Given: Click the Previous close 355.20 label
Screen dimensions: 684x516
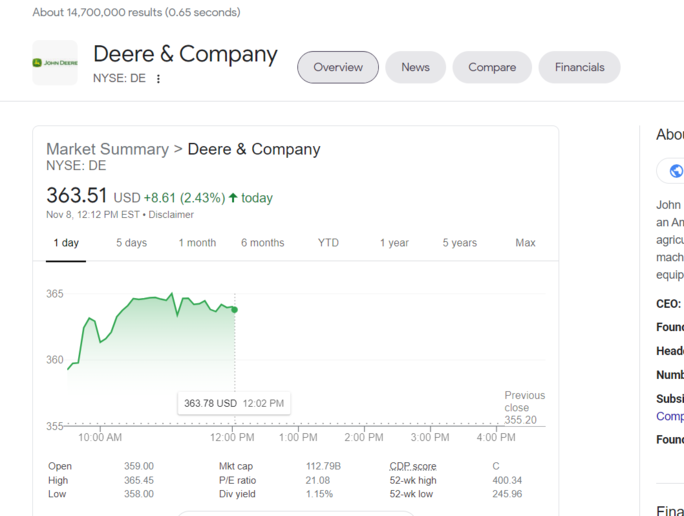Looking at the screenshot, I should pos(525,407).
